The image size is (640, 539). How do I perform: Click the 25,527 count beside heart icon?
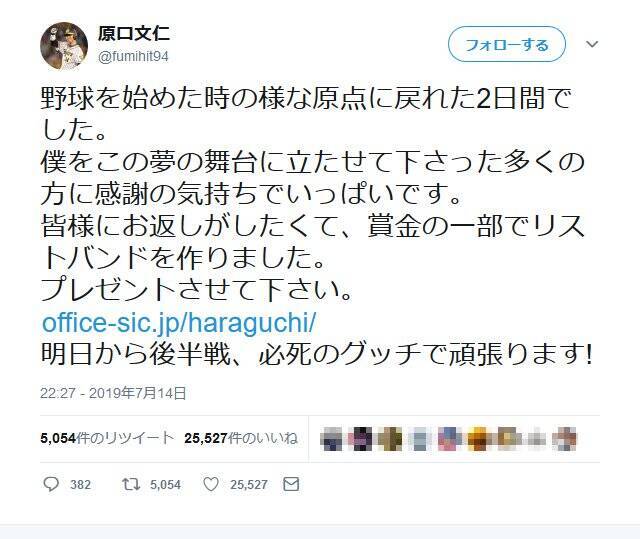click(249, 485)
